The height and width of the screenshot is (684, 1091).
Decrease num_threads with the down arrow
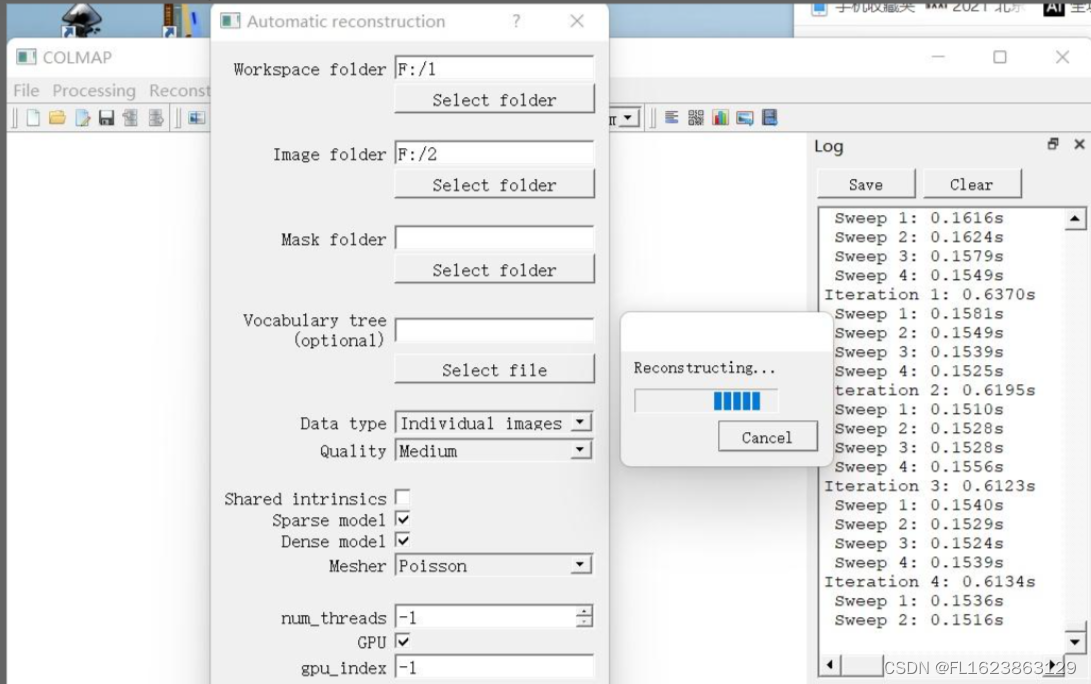pyautogui.click(x=584, y=621)
